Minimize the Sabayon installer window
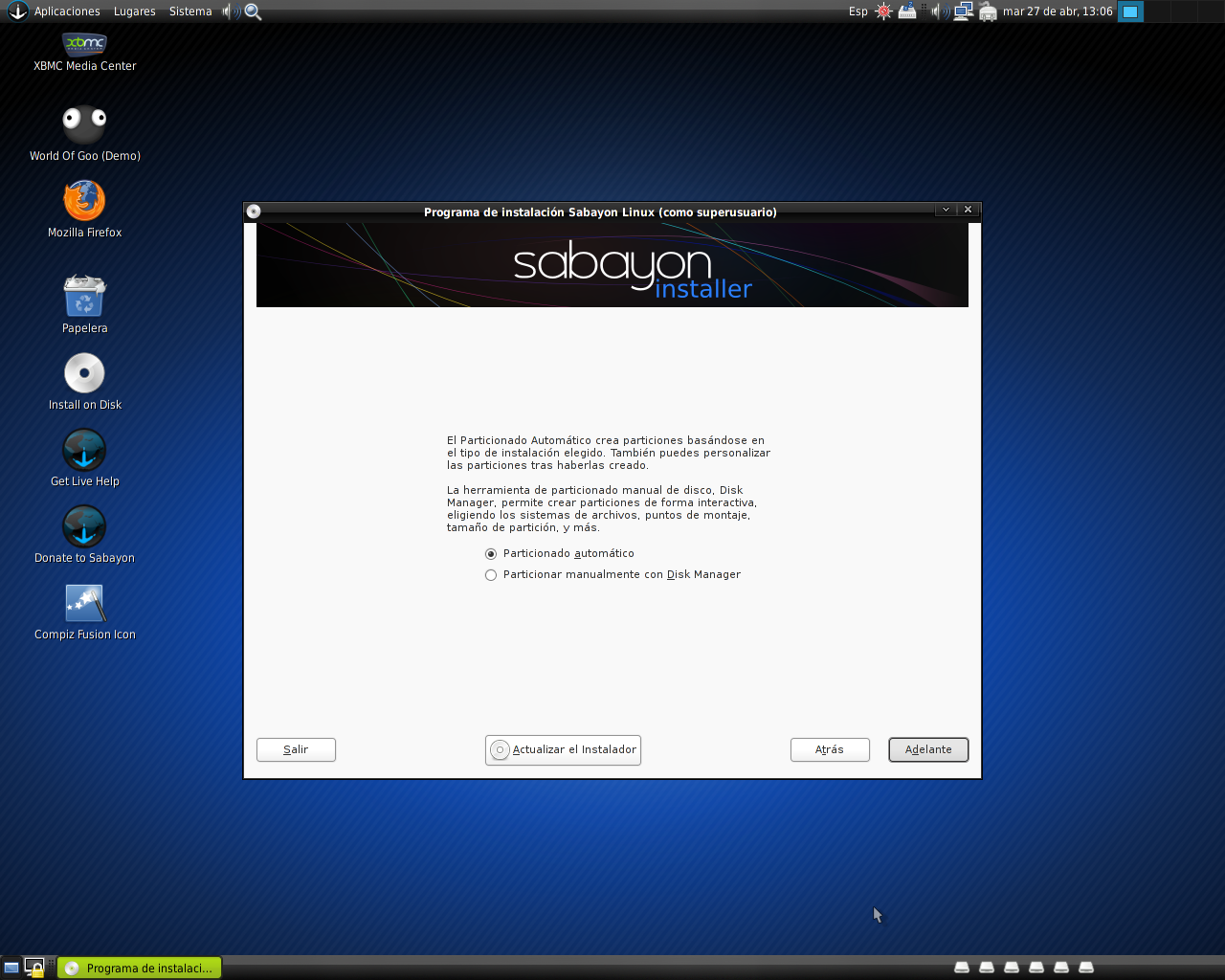Screen dimensions: 1225x980 coord(946,210)
